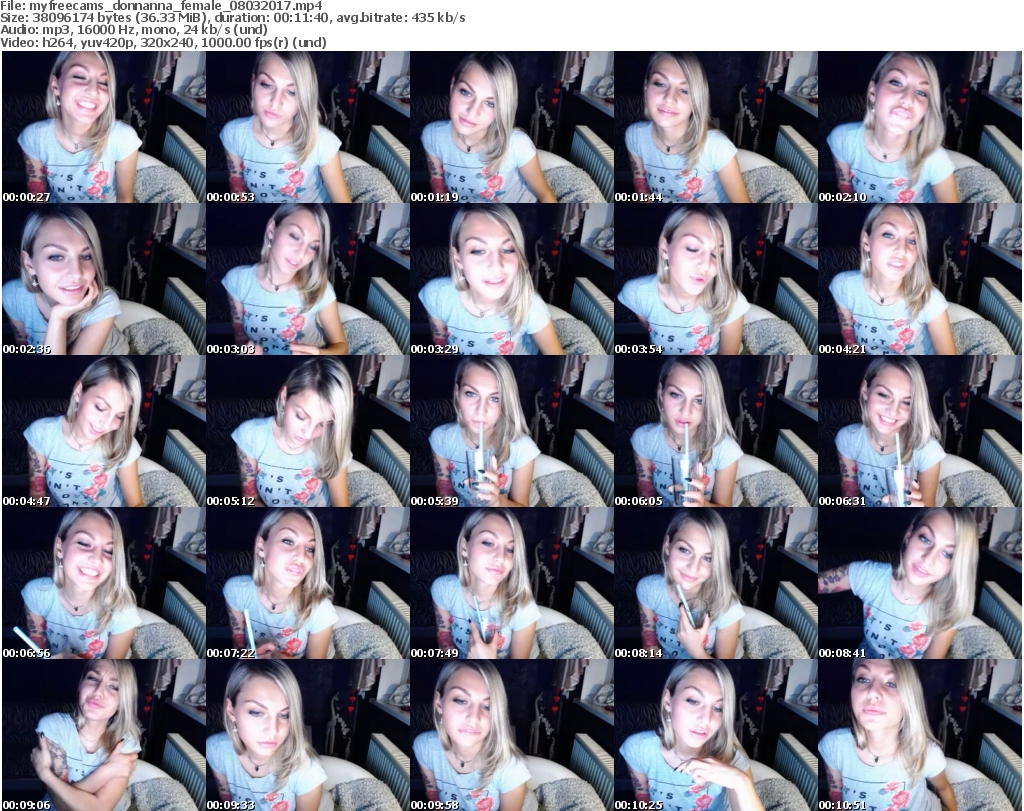Click the frame labeled 00:08:14
The height and width of the screenshot is (811, 1024).
tap(716, 583)
